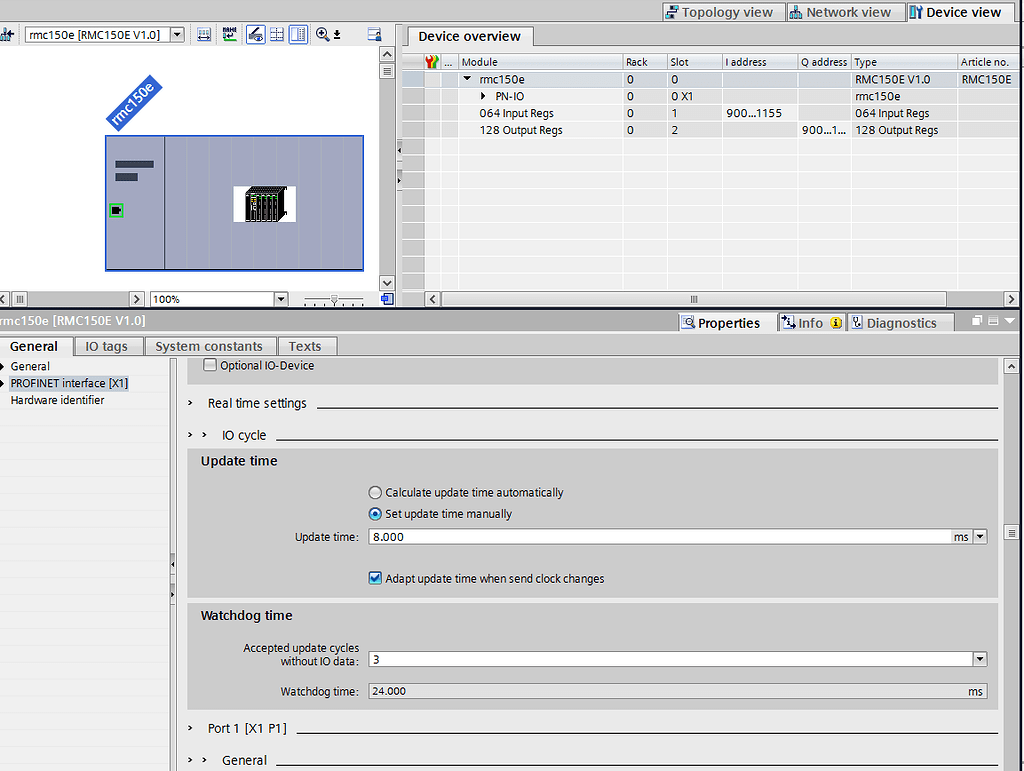Click the horizontal measuring/resize toolbar icon
The width and height of the screenshot is (1024, 771).
click(204, 34)
